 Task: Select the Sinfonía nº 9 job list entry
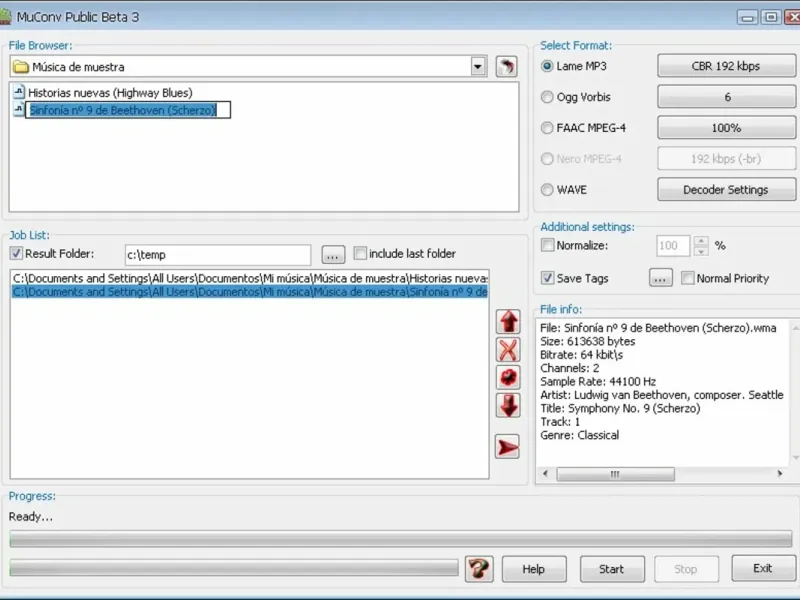pos(250,292)
